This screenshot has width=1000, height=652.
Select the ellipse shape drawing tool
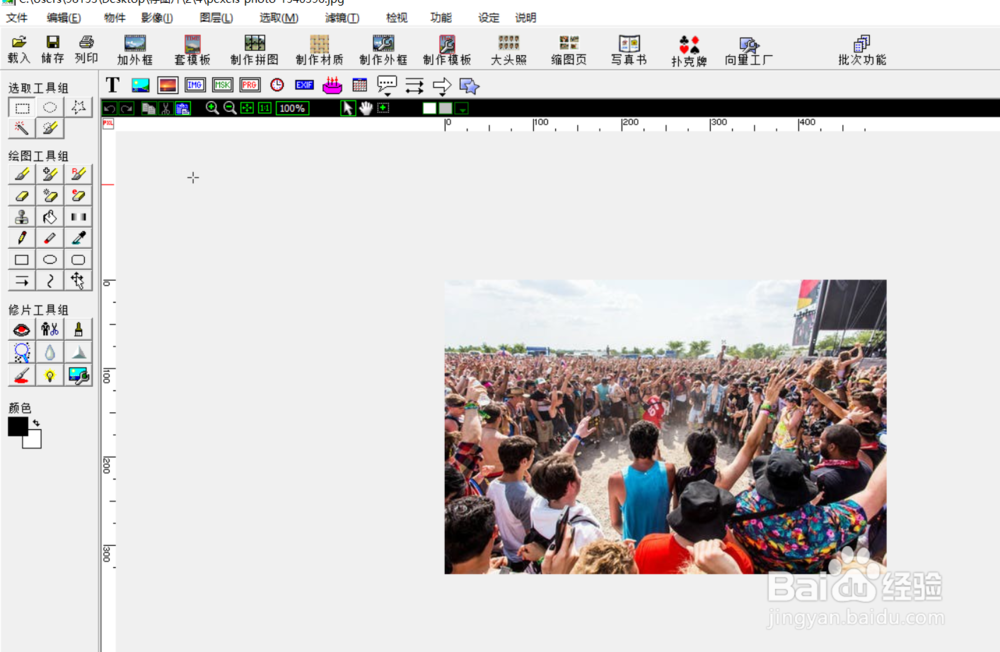[50, 260]
